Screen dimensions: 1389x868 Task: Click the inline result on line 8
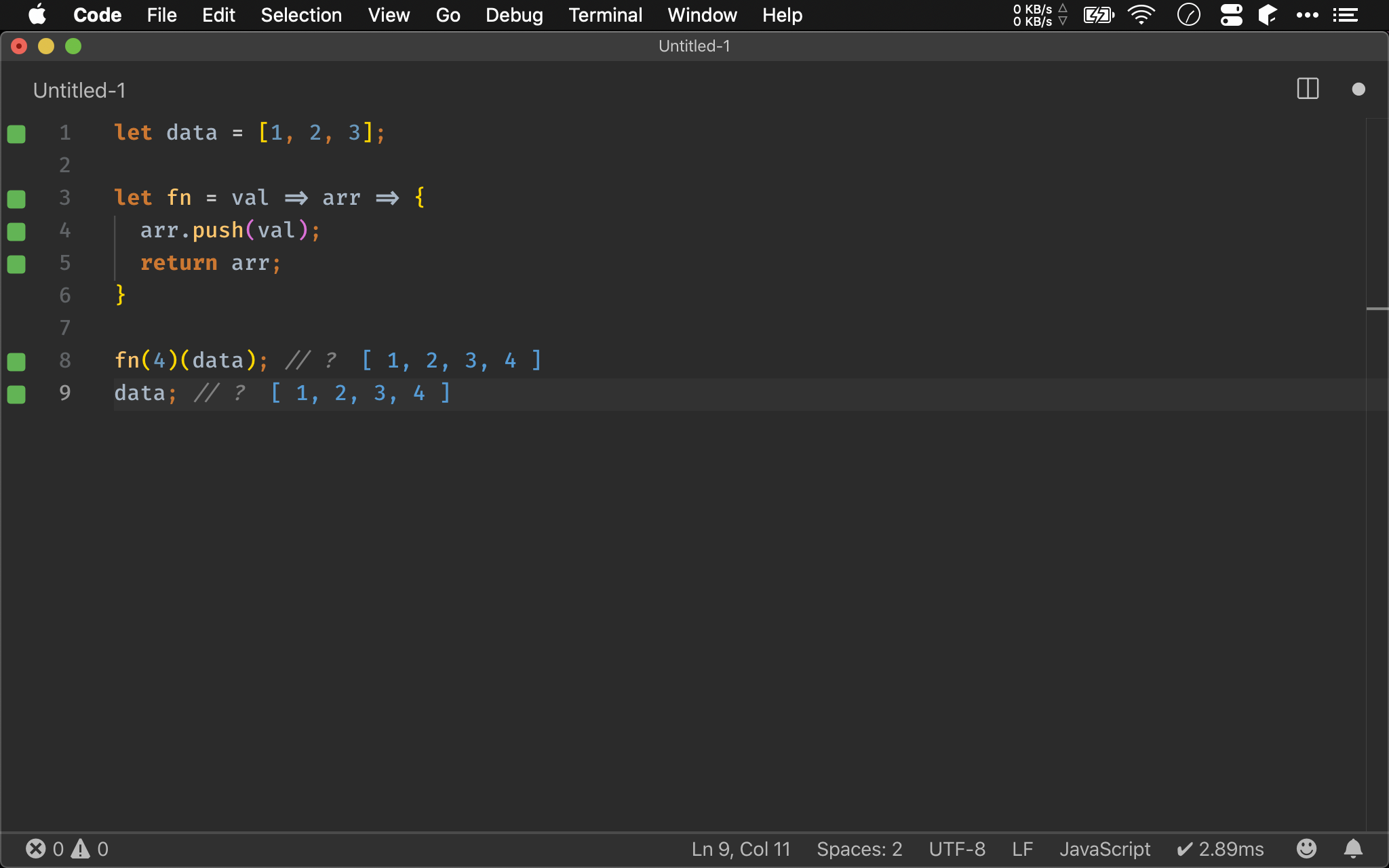tap(452, 360)
